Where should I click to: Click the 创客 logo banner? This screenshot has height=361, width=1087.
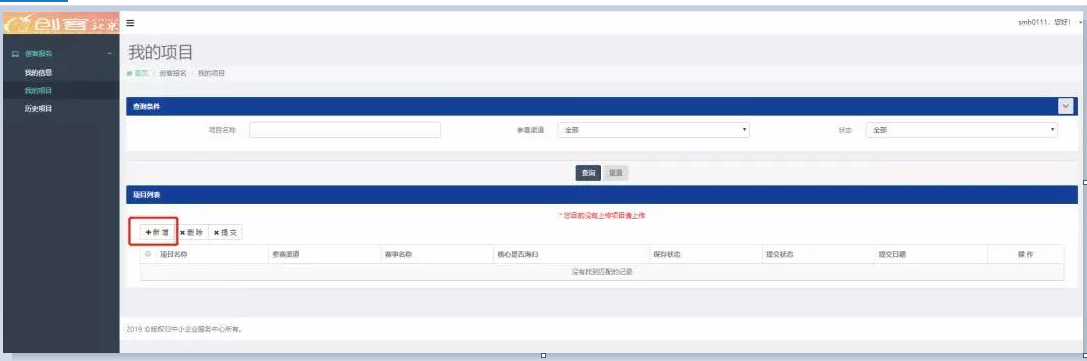pos(61,23)
